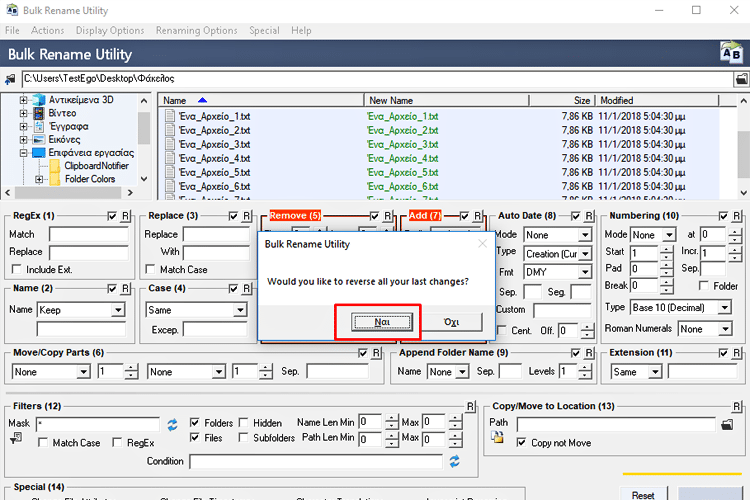Click the copy files icon below Path label

click(x=497, y=437)
